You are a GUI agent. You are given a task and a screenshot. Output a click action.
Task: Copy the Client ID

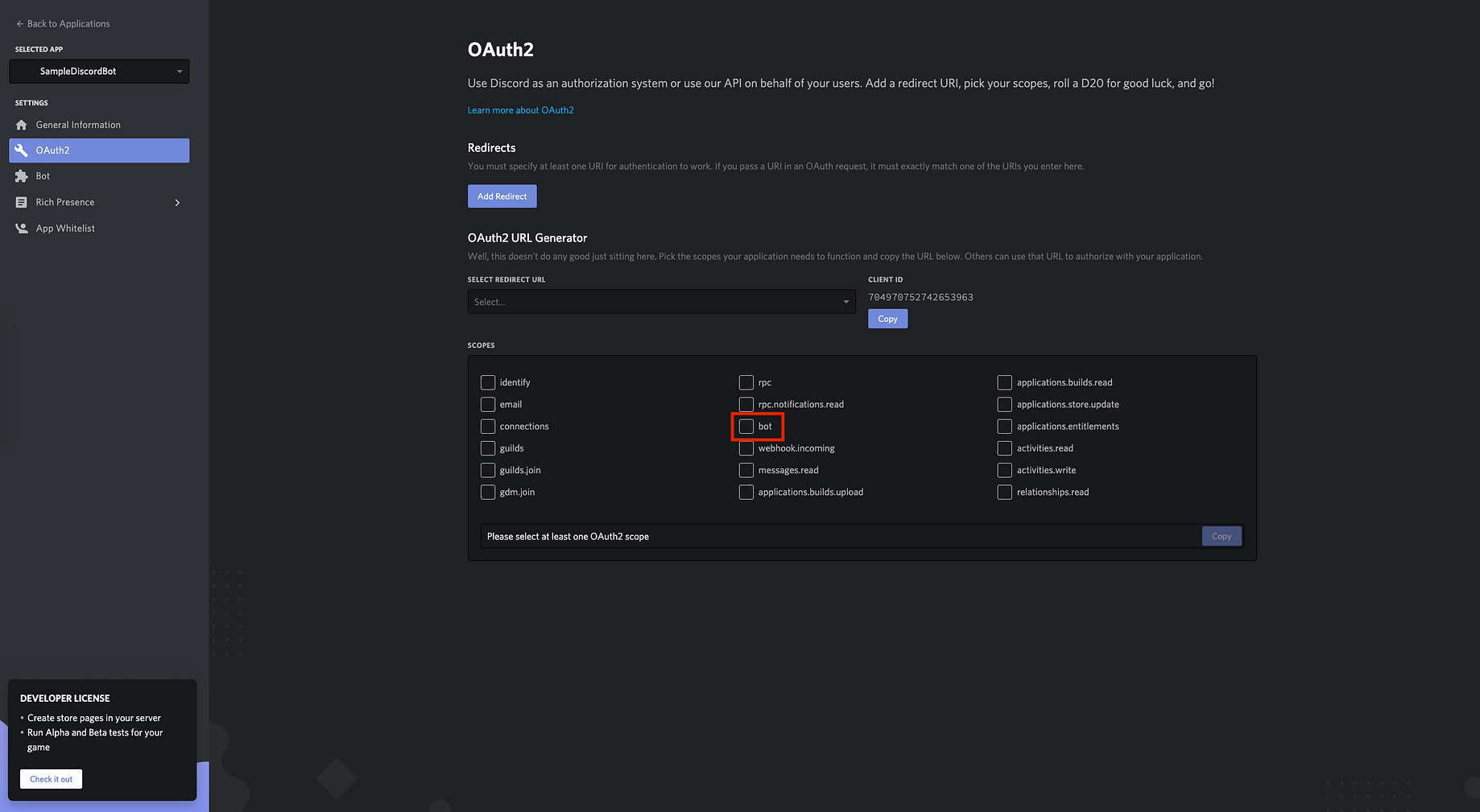tap(887, 319)
